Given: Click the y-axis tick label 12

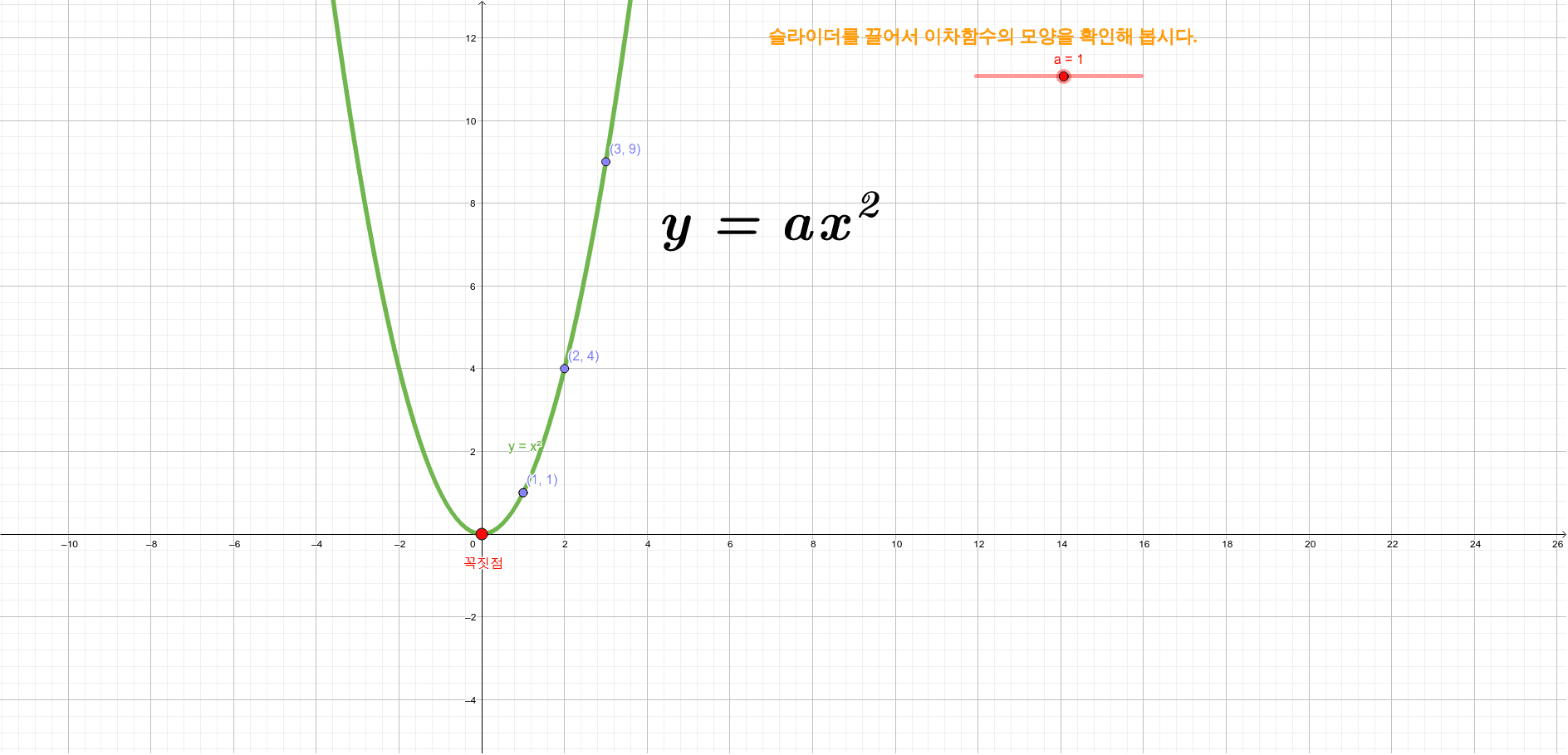Looking at the screenshot, I should coord(471,38).
